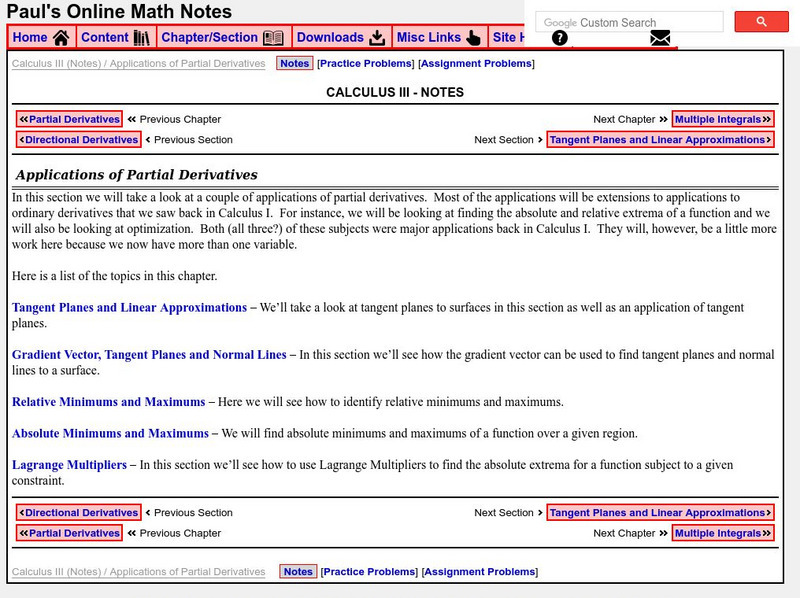Open Absolute Minimums and Maximums link

click(110, 434)
